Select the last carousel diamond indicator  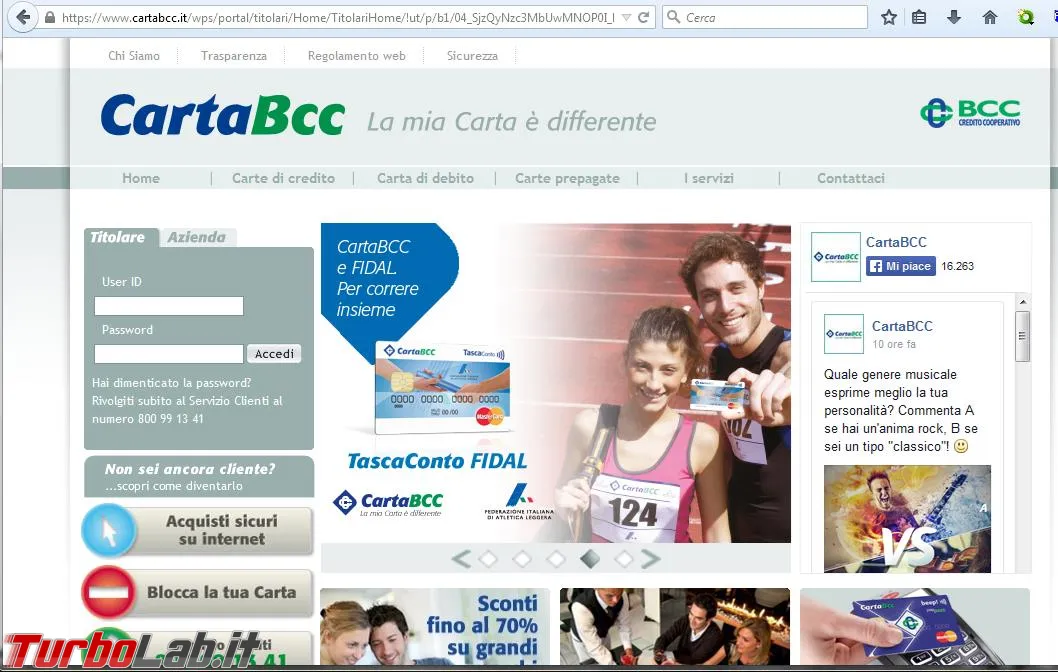(x=623, y=559)
